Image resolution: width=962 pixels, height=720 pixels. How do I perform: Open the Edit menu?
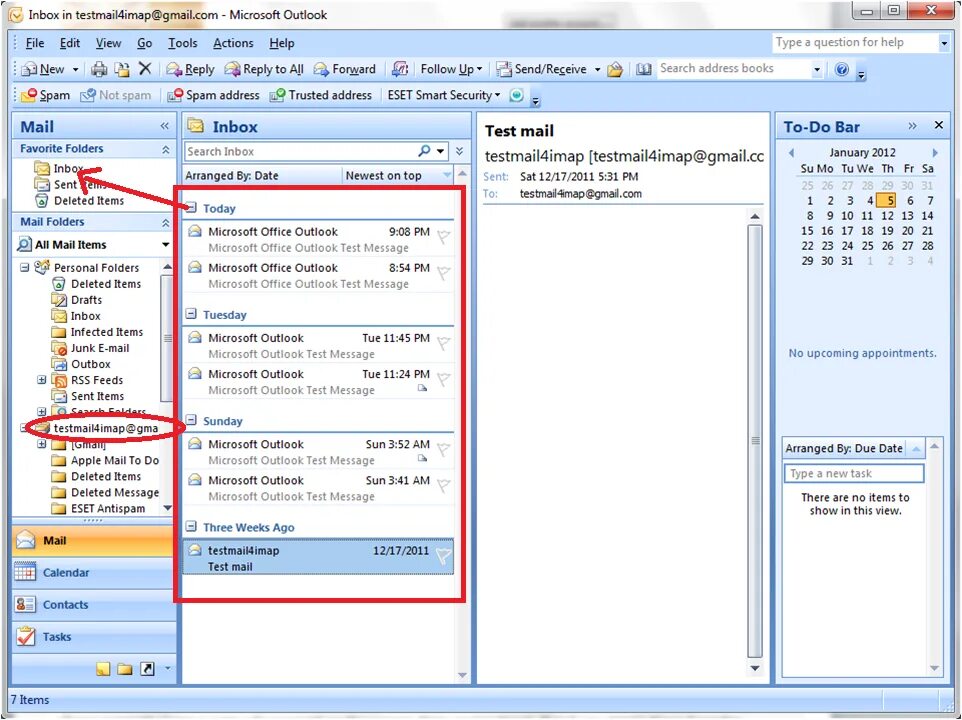click(70, 43)
